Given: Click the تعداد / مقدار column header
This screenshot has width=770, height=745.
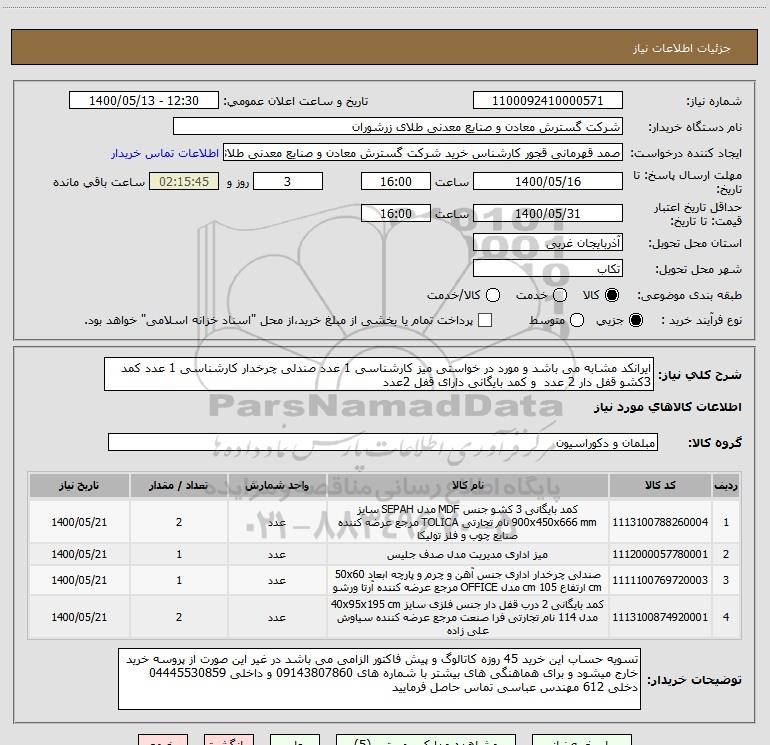Looking at the screenshot, I should [179, 486].
